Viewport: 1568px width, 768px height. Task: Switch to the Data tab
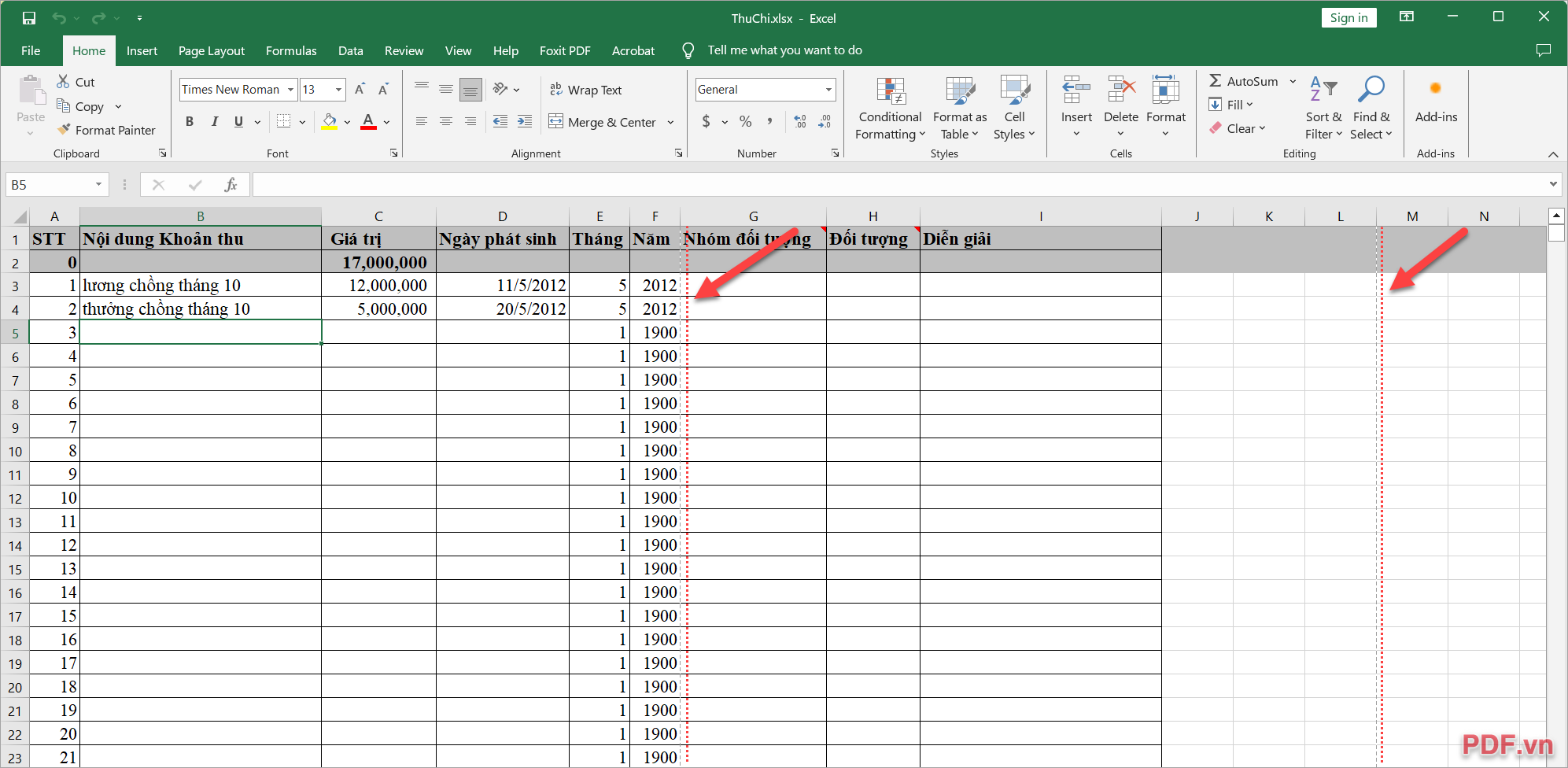point(351,50)
